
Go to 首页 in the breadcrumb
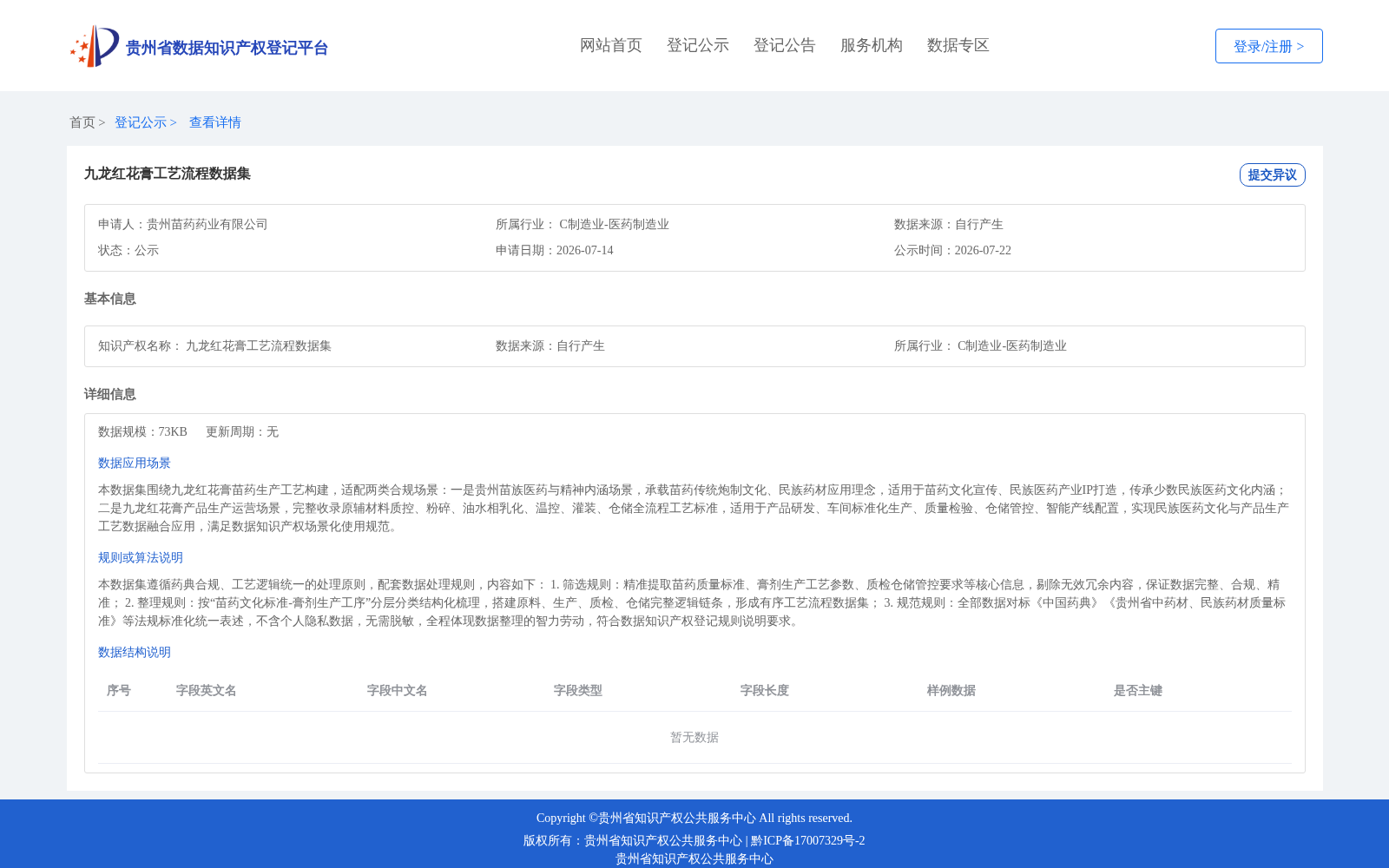click(82, 122)
